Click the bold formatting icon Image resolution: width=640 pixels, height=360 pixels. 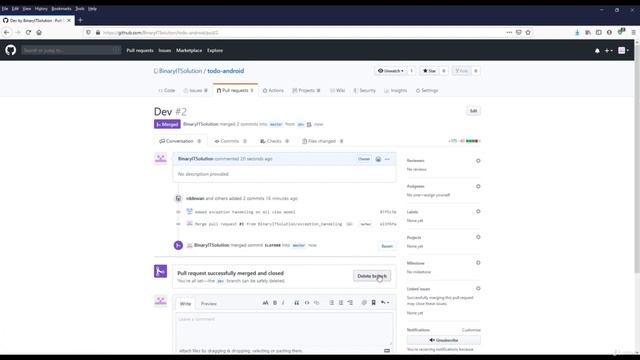(x=275, y=303)
